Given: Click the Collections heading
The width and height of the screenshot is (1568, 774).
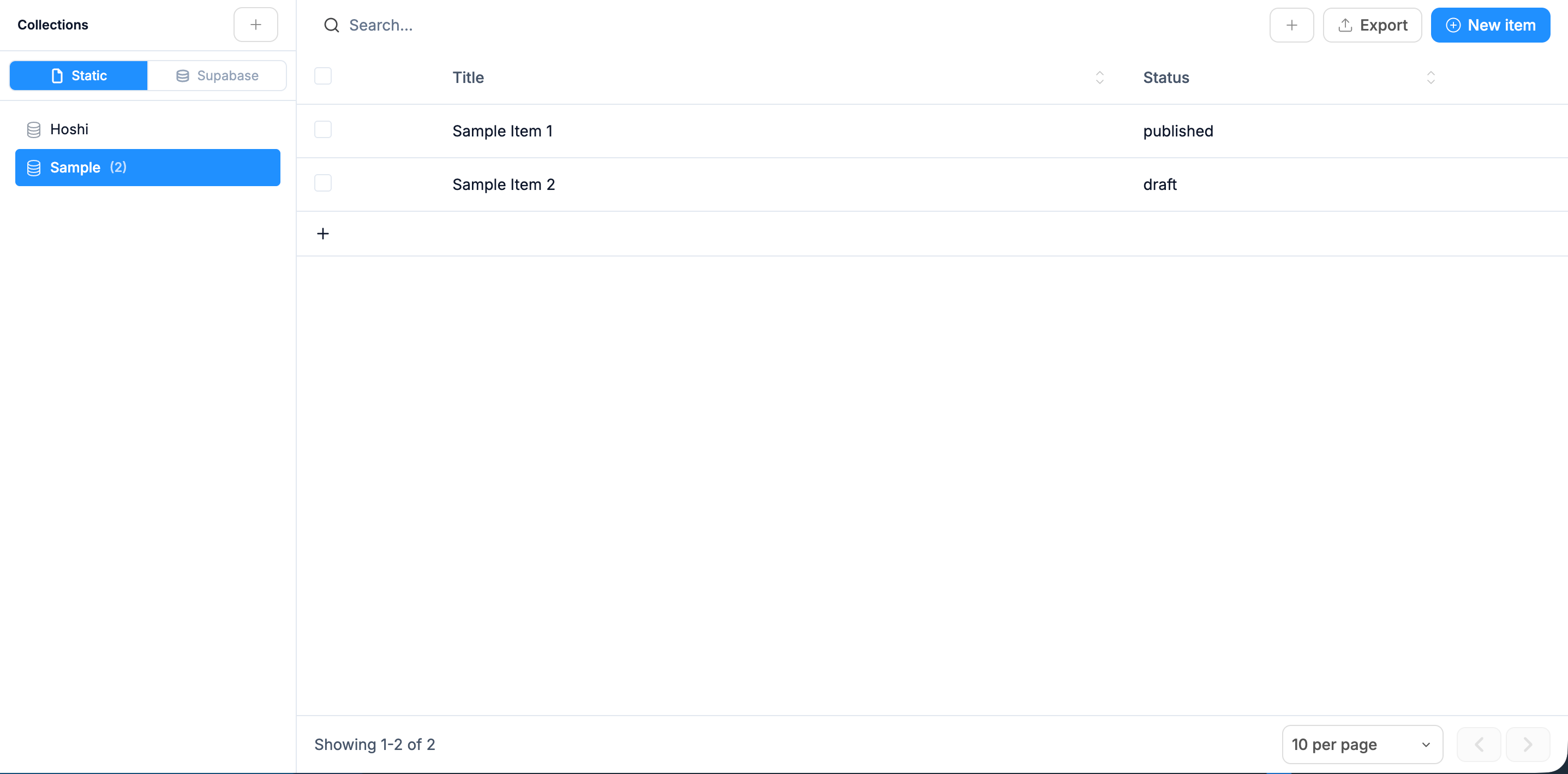Looking at the screenshot, I should click(x=53, y=25).
